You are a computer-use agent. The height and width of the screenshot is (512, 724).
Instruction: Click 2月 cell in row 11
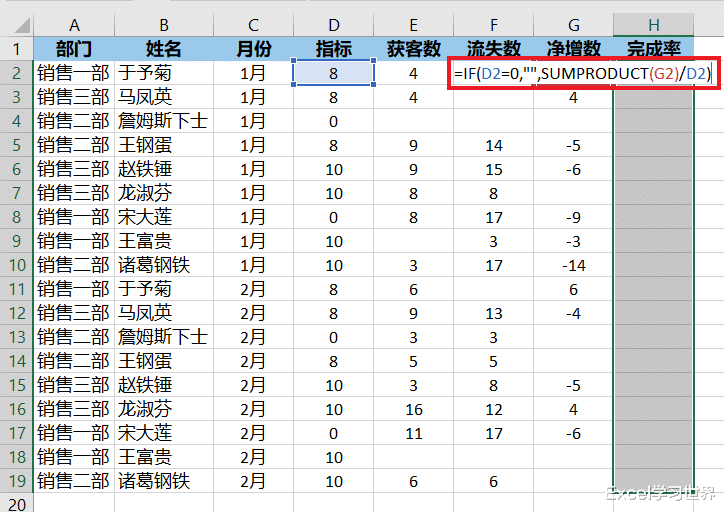click(x=253, y=289)
